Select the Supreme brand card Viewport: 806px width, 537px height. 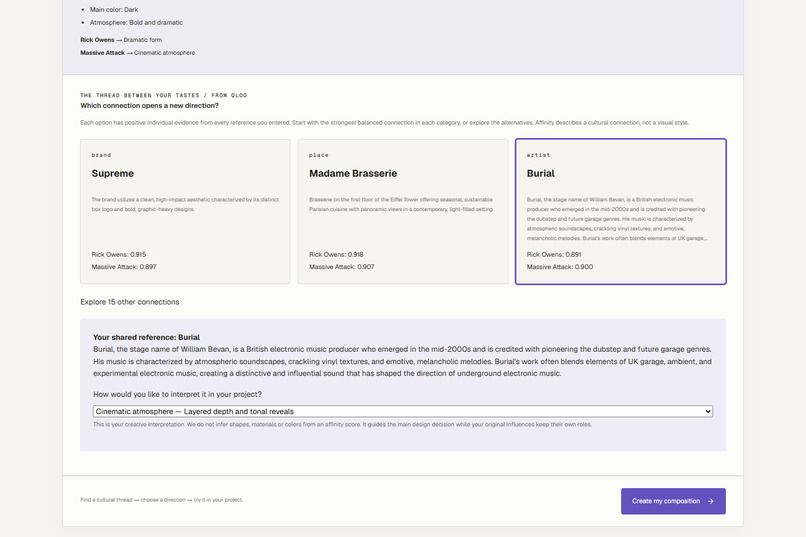coord(185,211)
